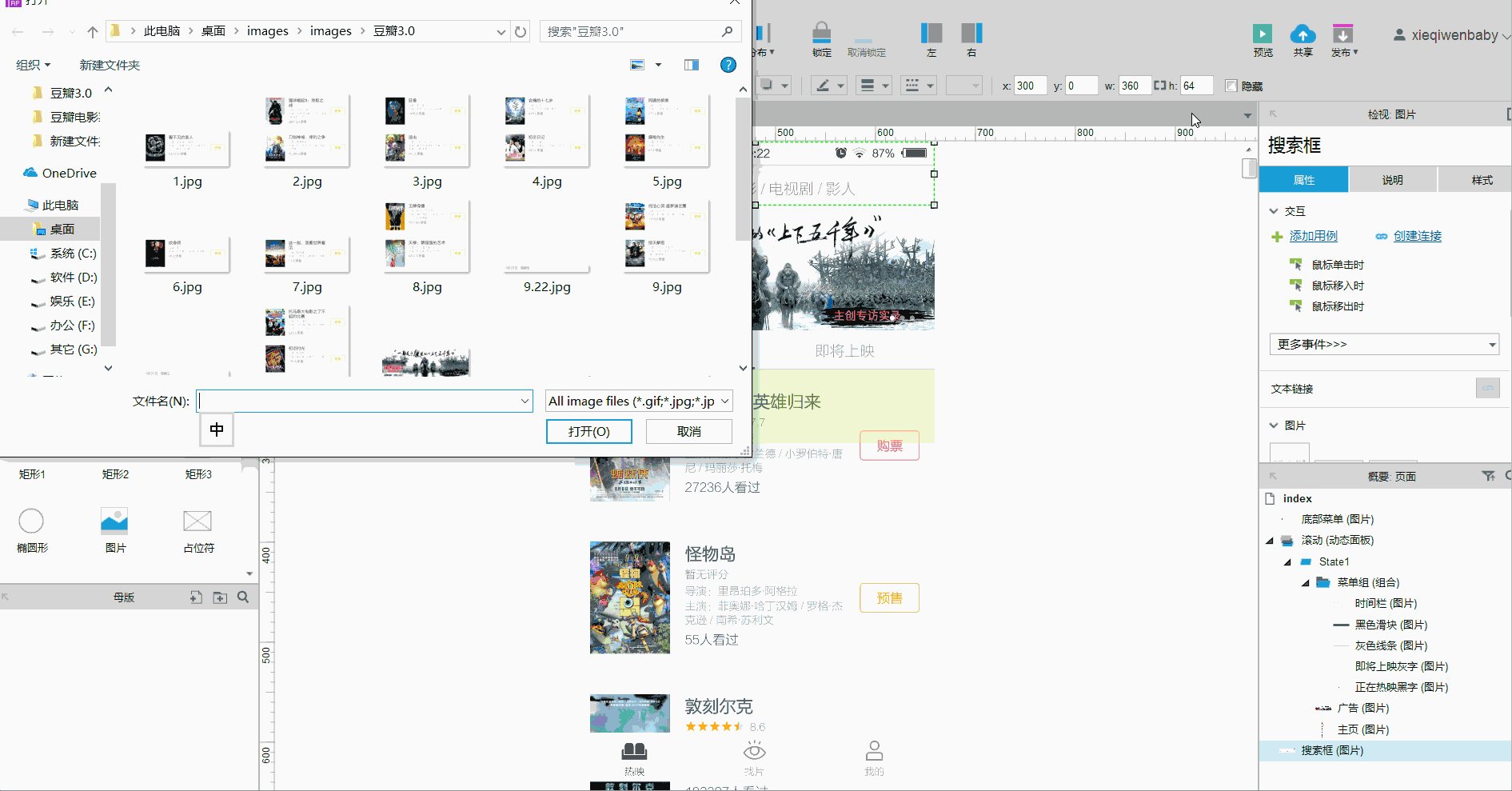The image size is (1512, 791).
Task: Click the add folder icon in Masters panel
Action: point(220,597)
